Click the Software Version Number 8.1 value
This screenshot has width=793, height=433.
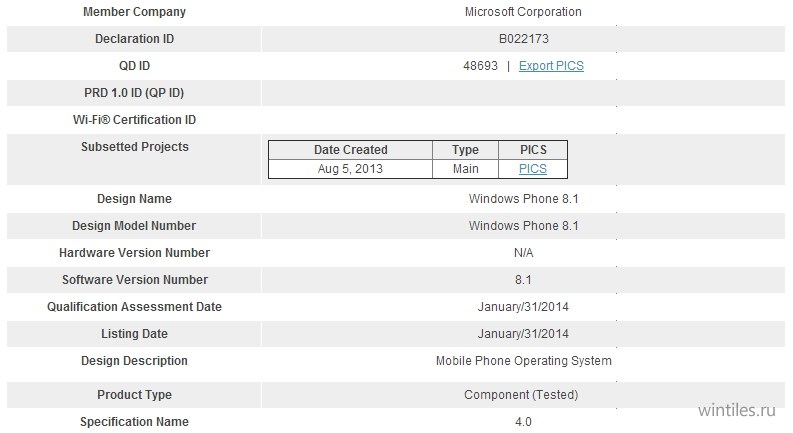coord(523,280)
